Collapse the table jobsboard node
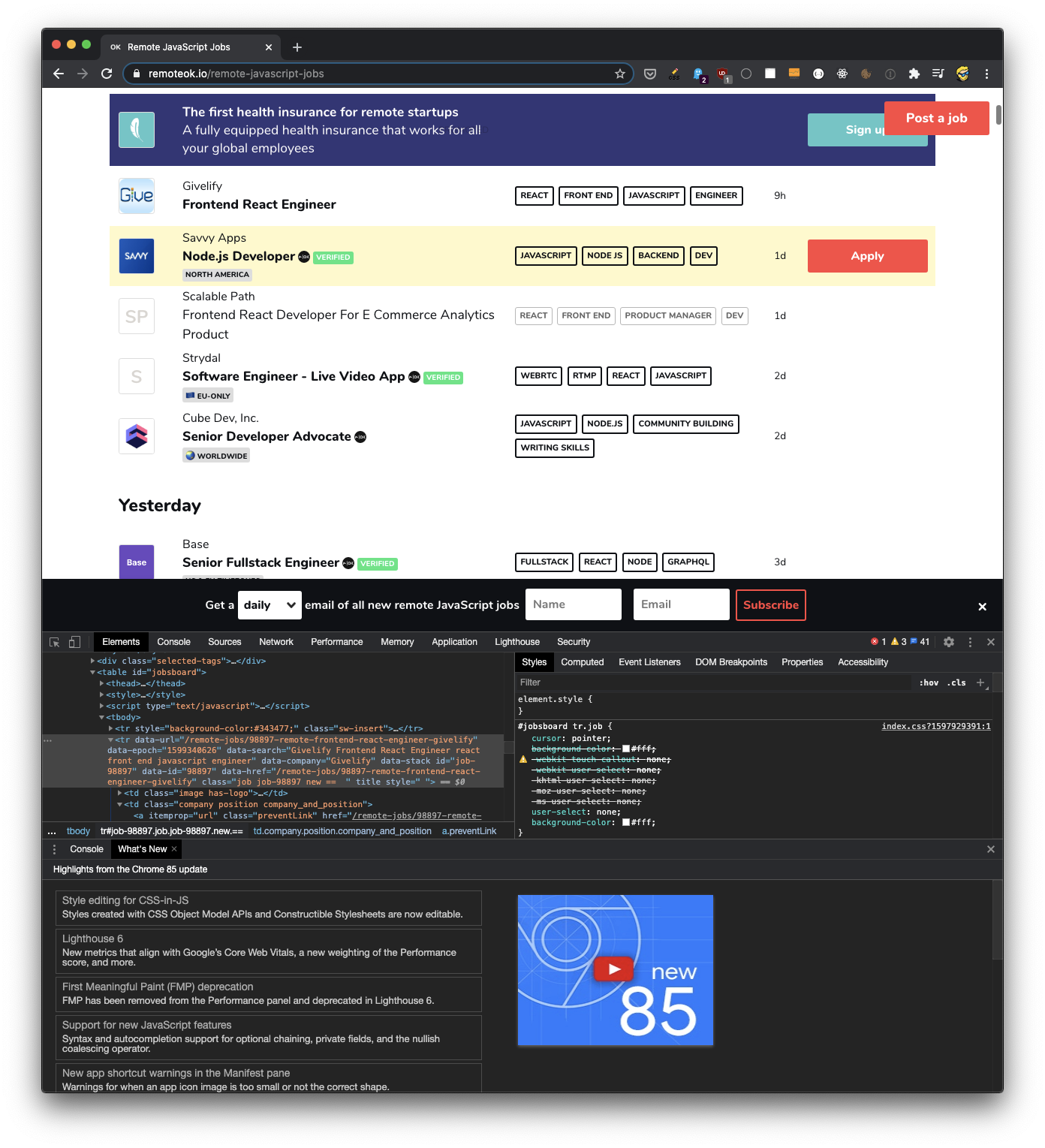 tap(93, 673)
